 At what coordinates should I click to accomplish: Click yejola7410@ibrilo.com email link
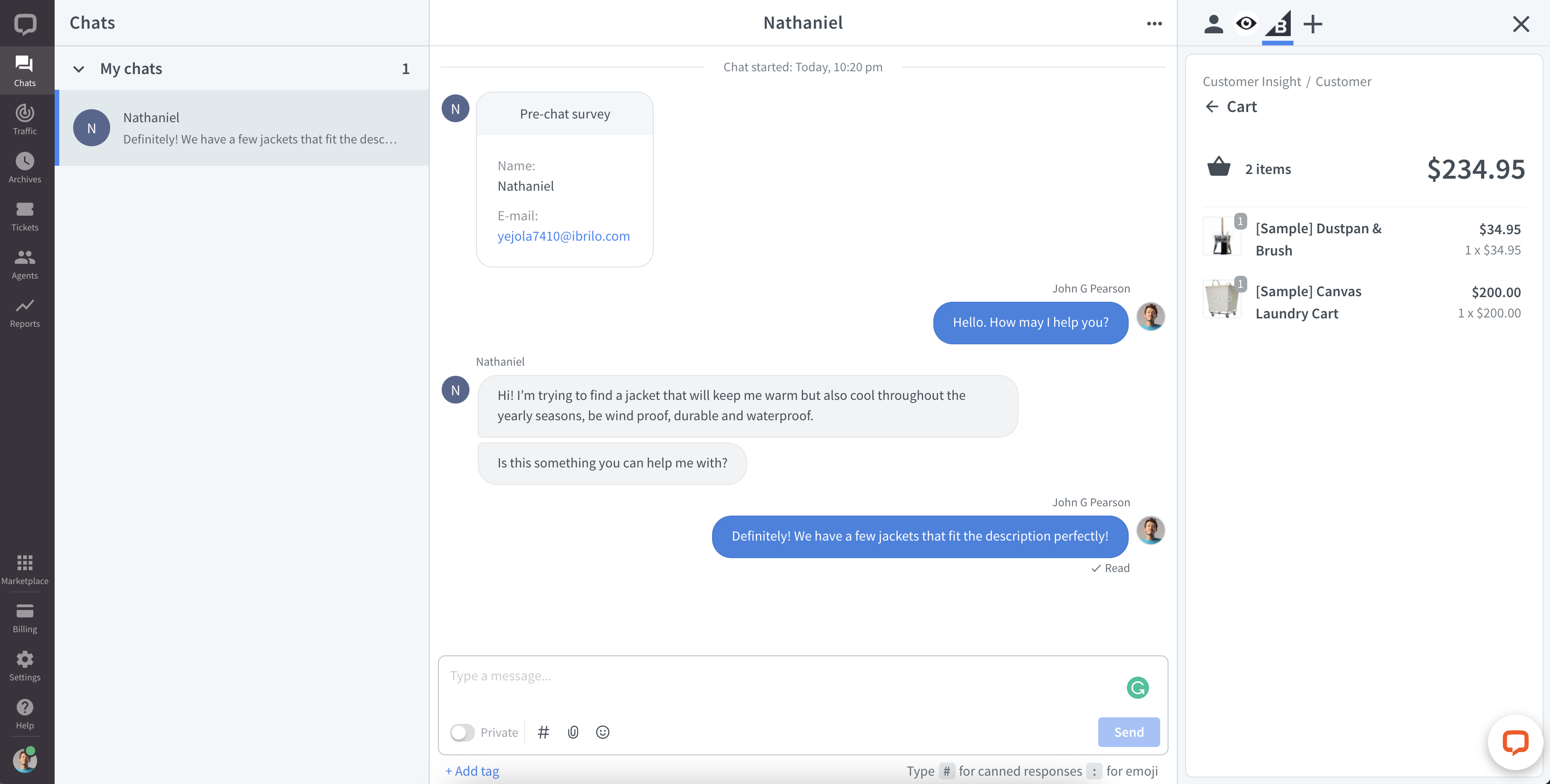pyautogui.click(x=564, y=236)
